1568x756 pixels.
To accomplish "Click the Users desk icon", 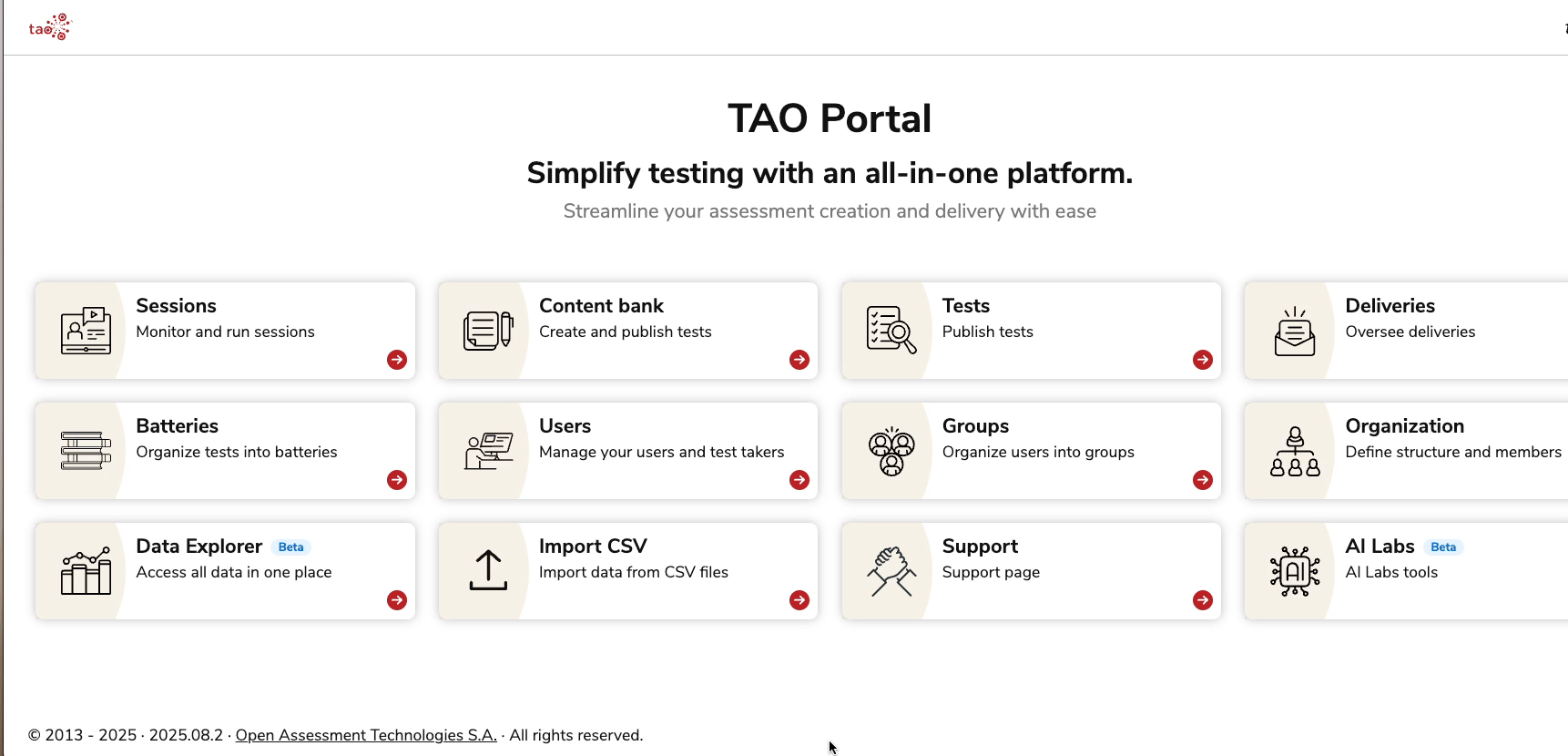I will point(488,451).
